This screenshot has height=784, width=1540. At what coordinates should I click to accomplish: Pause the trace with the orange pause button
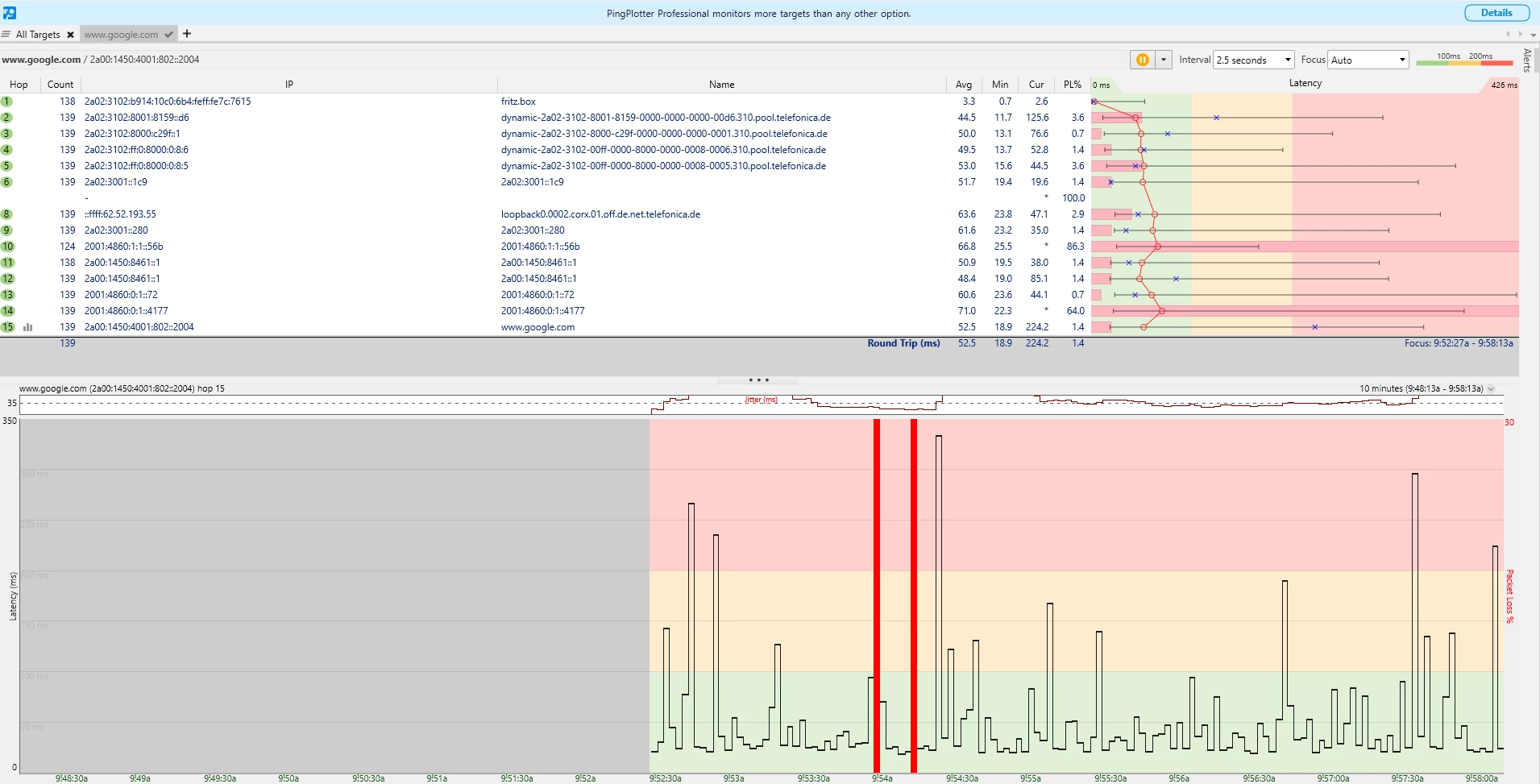(x=1143, y=60)
